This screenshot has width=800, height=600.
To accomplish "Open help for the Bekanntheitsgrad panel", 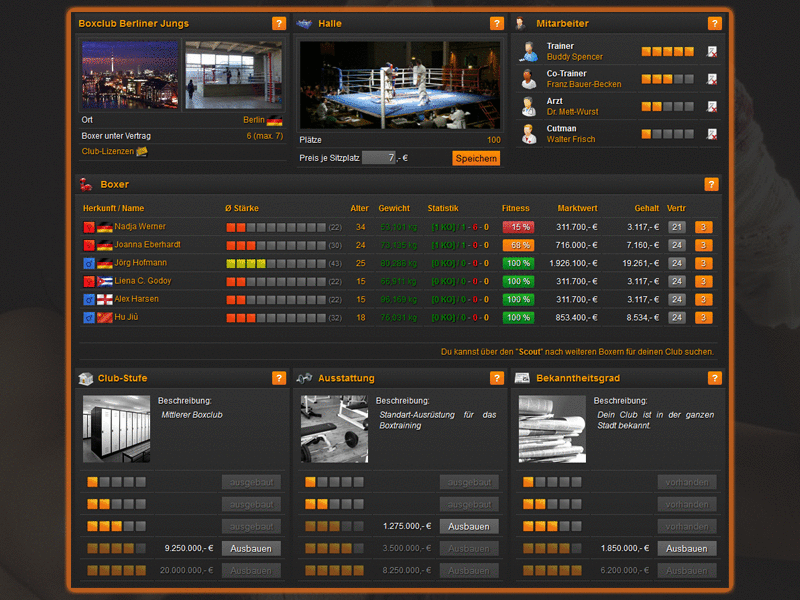I will 714,378.
